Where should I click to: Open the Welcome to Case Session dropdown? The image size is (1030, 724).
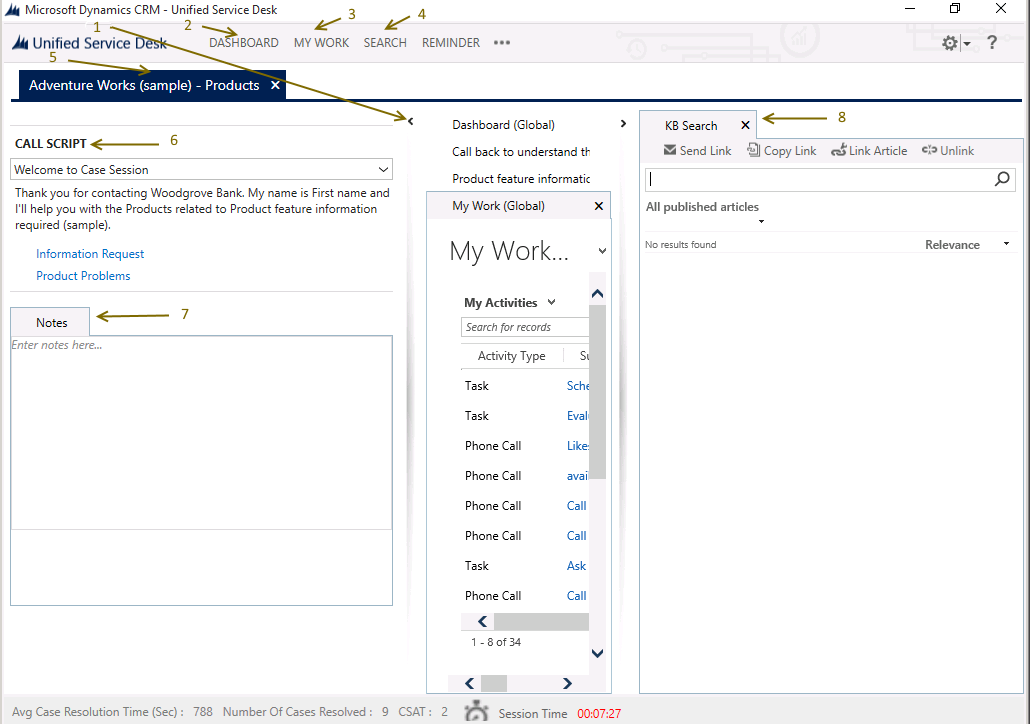click(382, 170)
